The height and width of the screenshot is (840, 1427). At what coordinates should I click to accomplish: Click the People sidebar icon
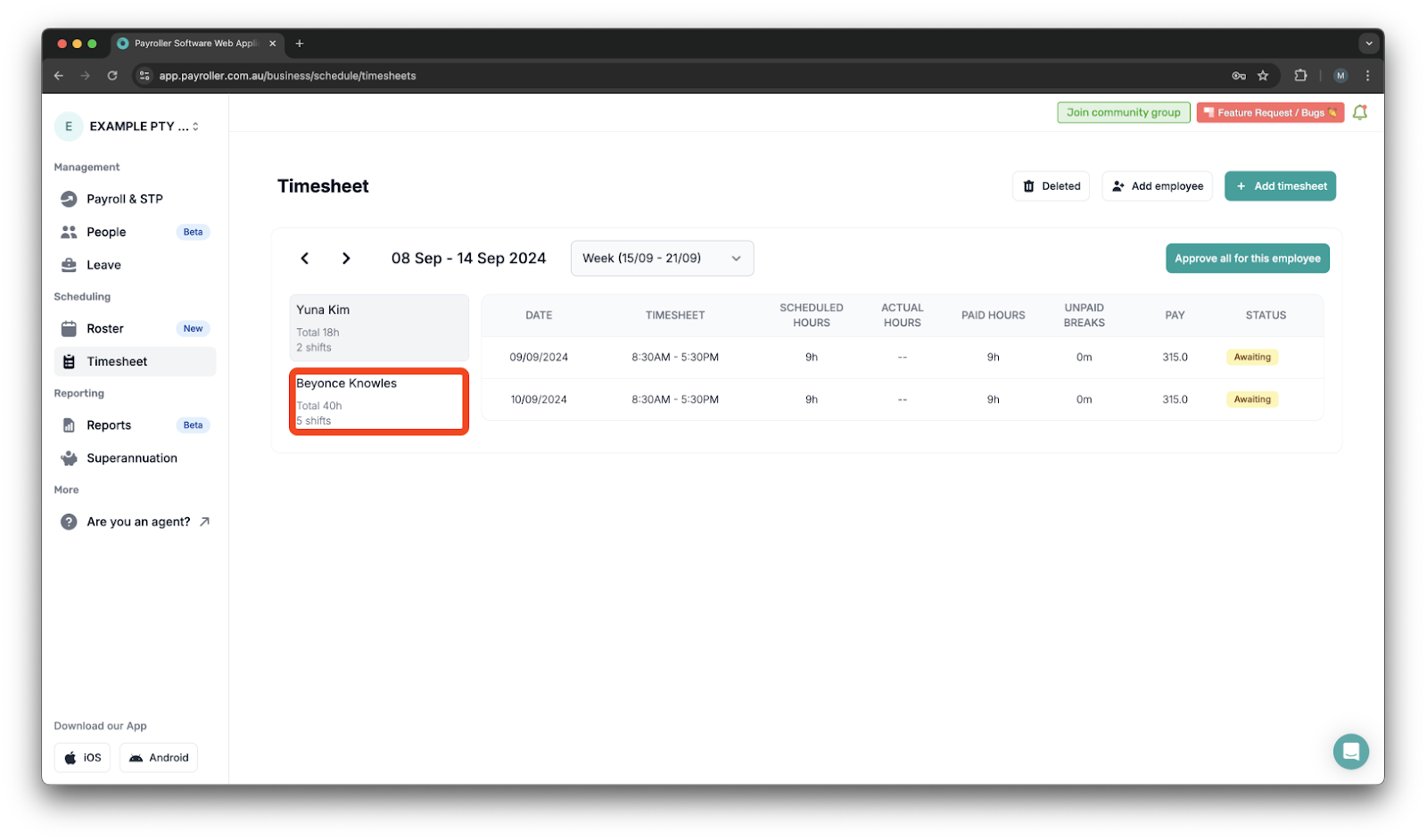point(69,232)
